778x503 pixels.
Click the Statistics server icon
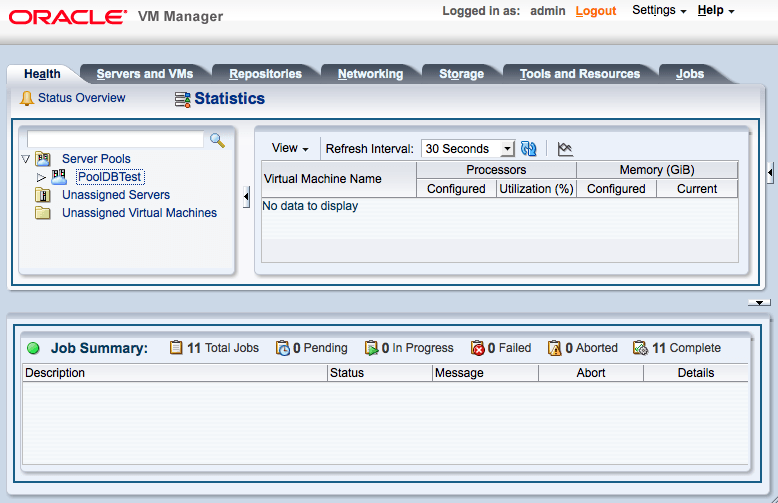pos(183,99)
